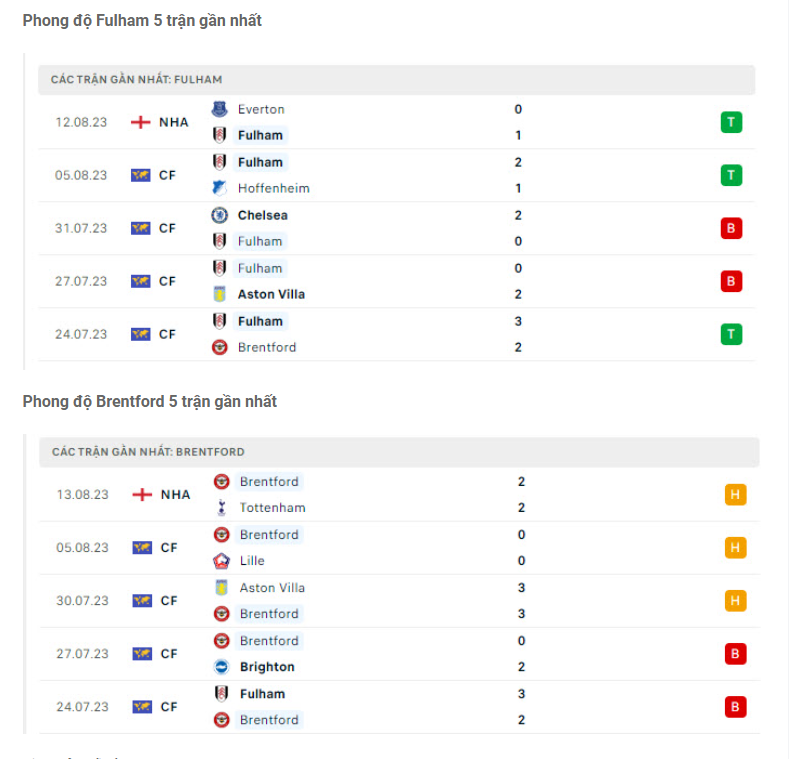This screenshot has height=759, width=789.
Task: Select the Aston Villa name in Brentford's list
Action: click(x=272, y=588)
